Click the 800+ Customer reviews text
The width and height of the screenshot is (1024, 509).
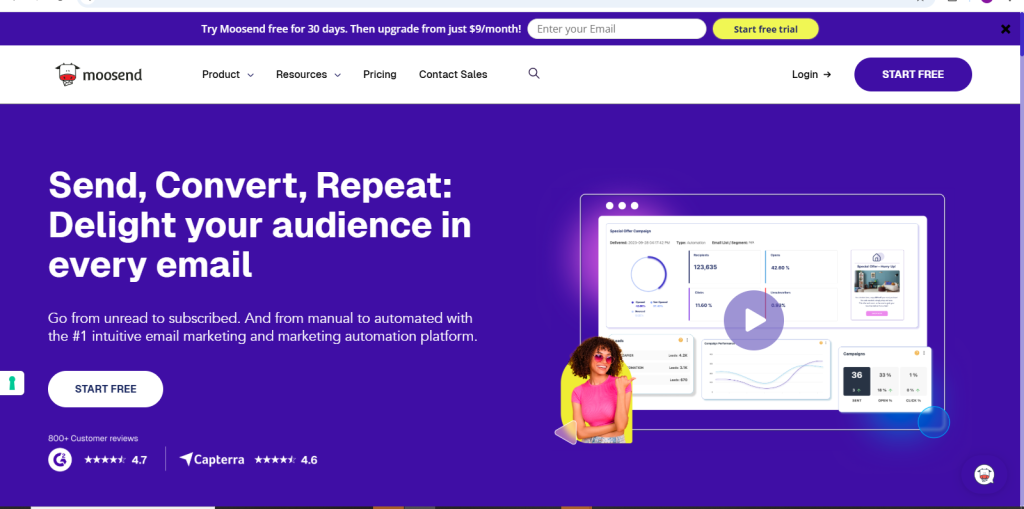point(93,438)
